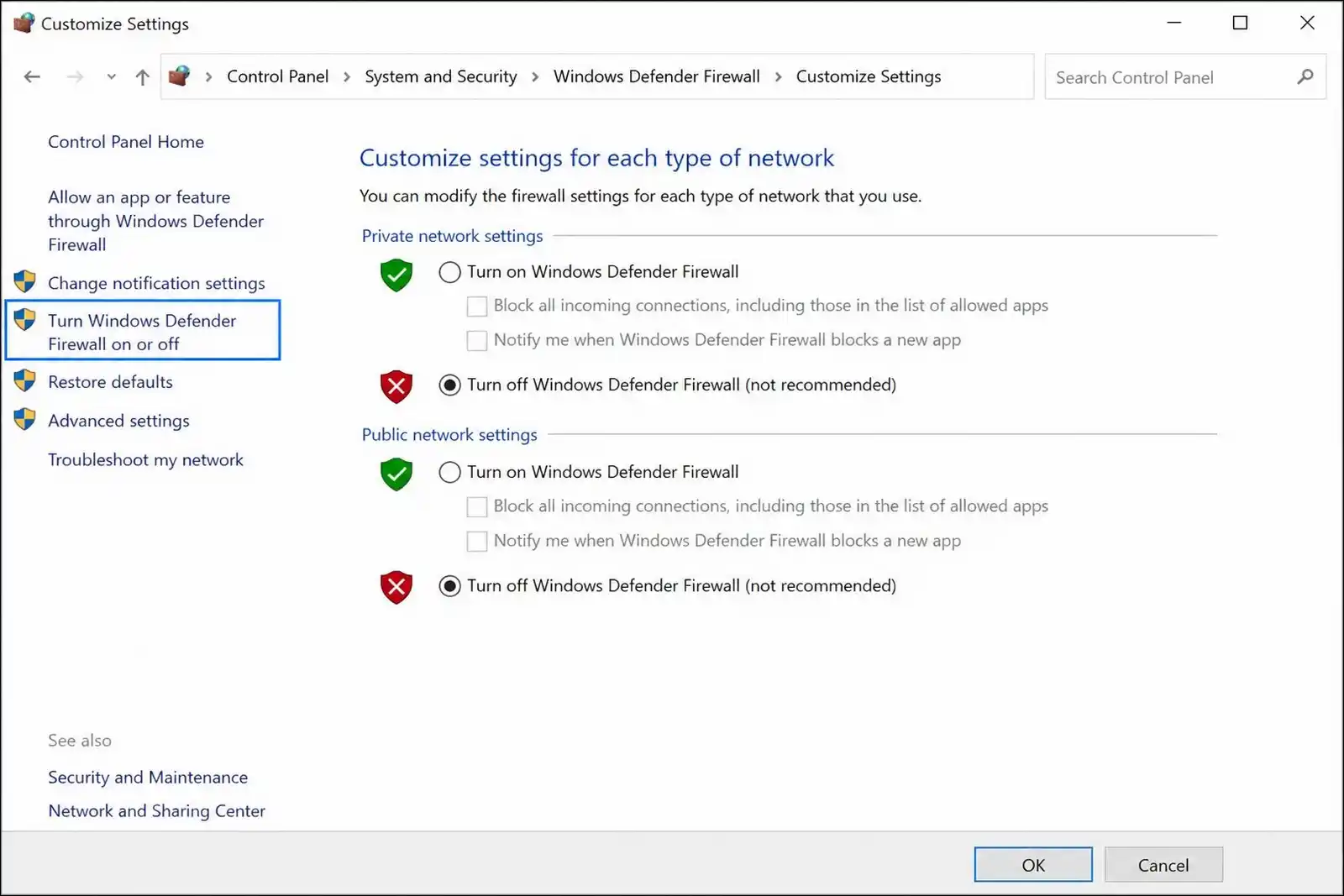The image size is (1344, 896).
Task: Open System and Security breadcrumb
Action: point(440,76)
